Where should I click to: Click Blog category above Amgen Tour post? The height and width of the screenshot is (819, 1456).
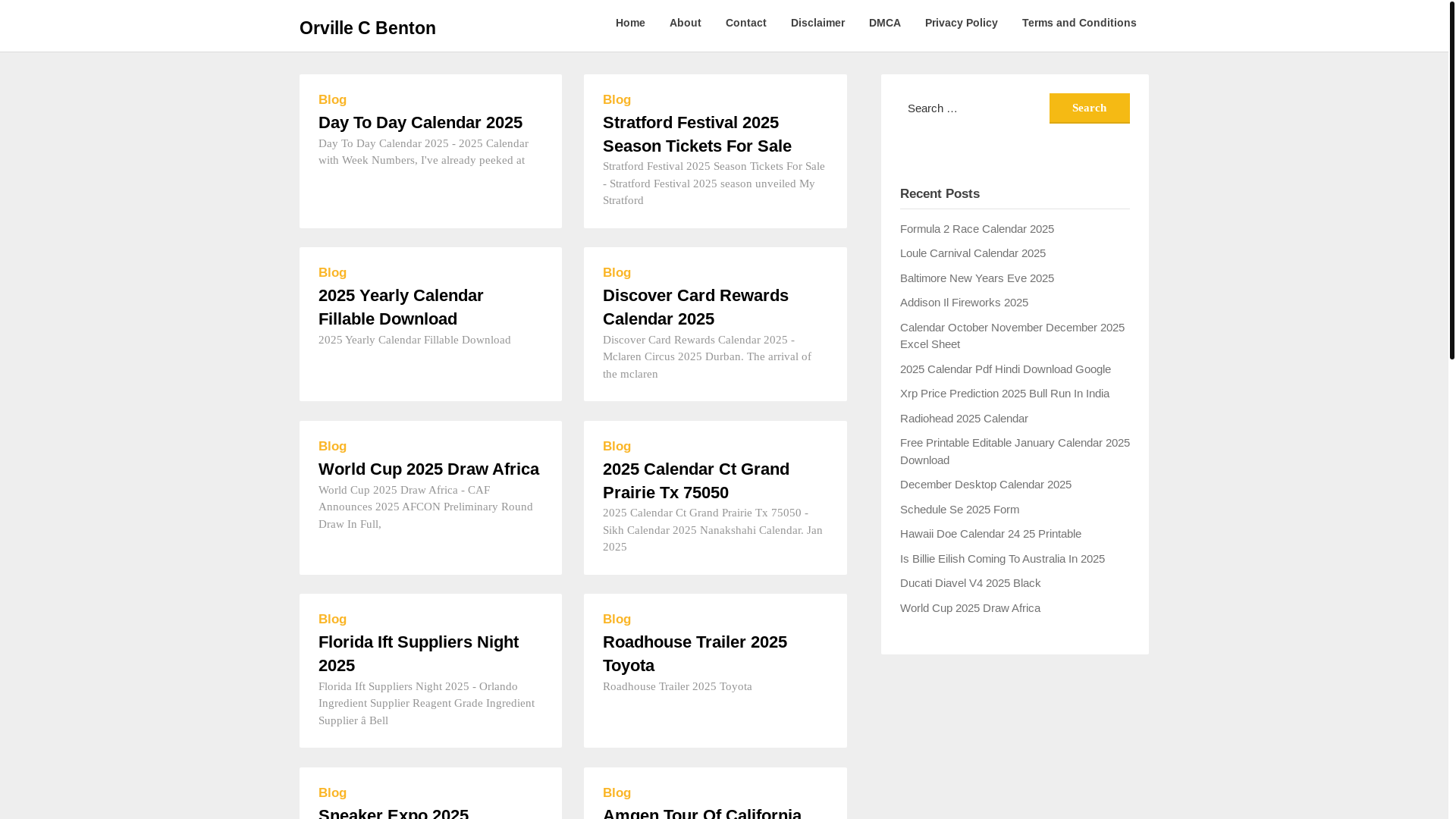click(617, 793)
